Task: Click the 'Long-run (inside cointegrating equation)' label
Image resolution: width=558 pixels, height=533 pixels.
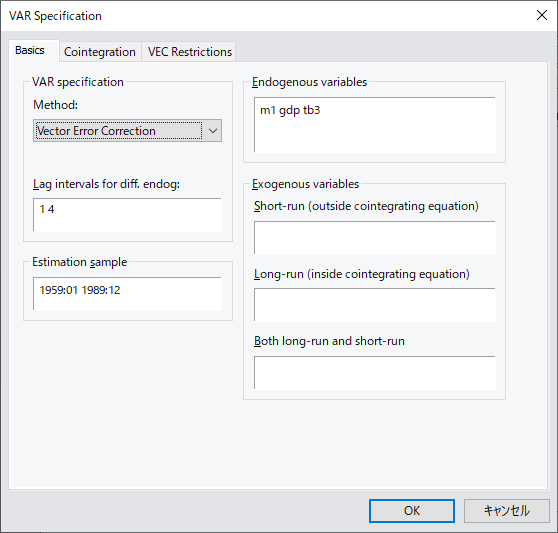Action: [362, 274]
